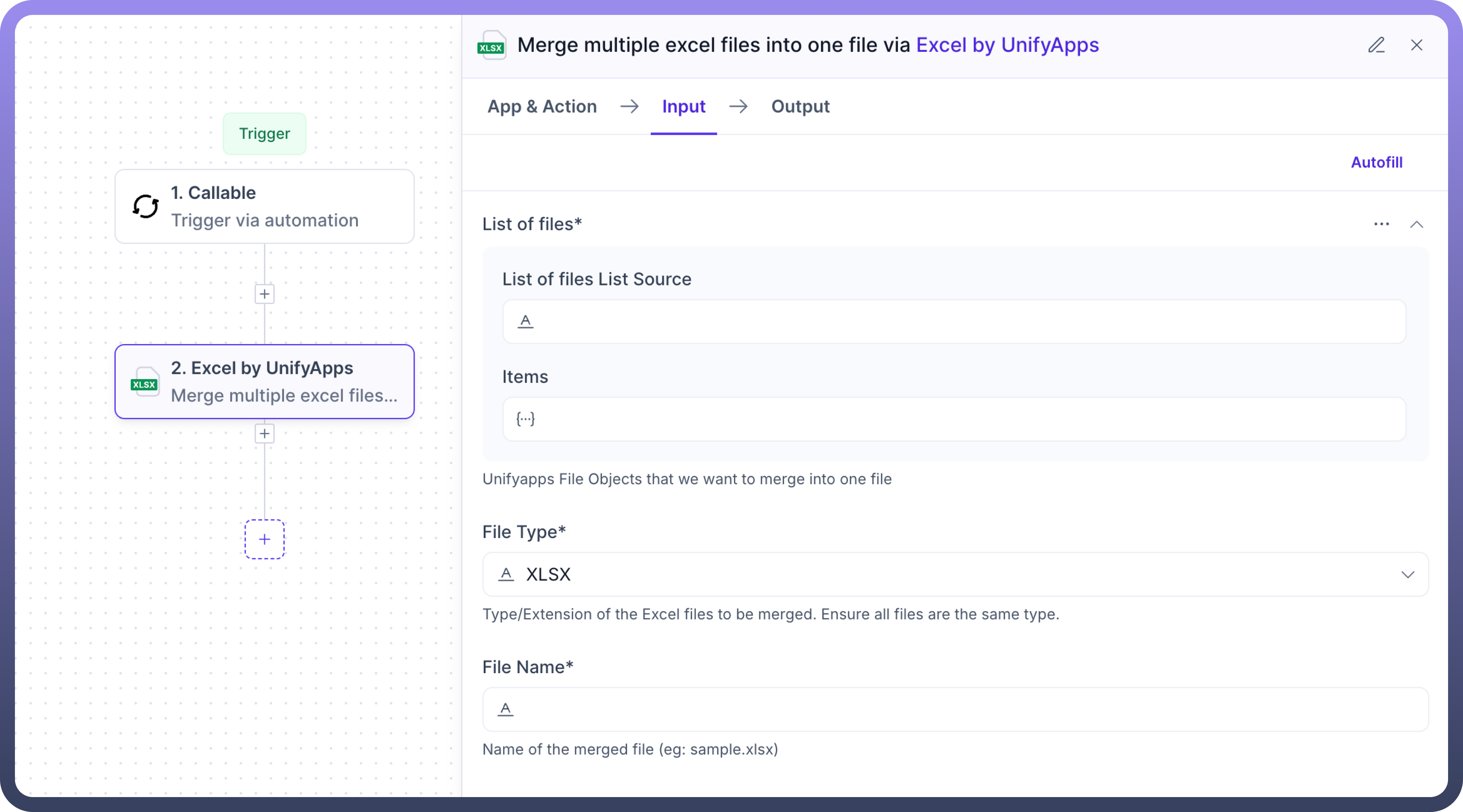Image resolution: width=1463 pixels, height=812 pixels.
Task: Click the pencil edit icon in header
Action: point(1376,45)
